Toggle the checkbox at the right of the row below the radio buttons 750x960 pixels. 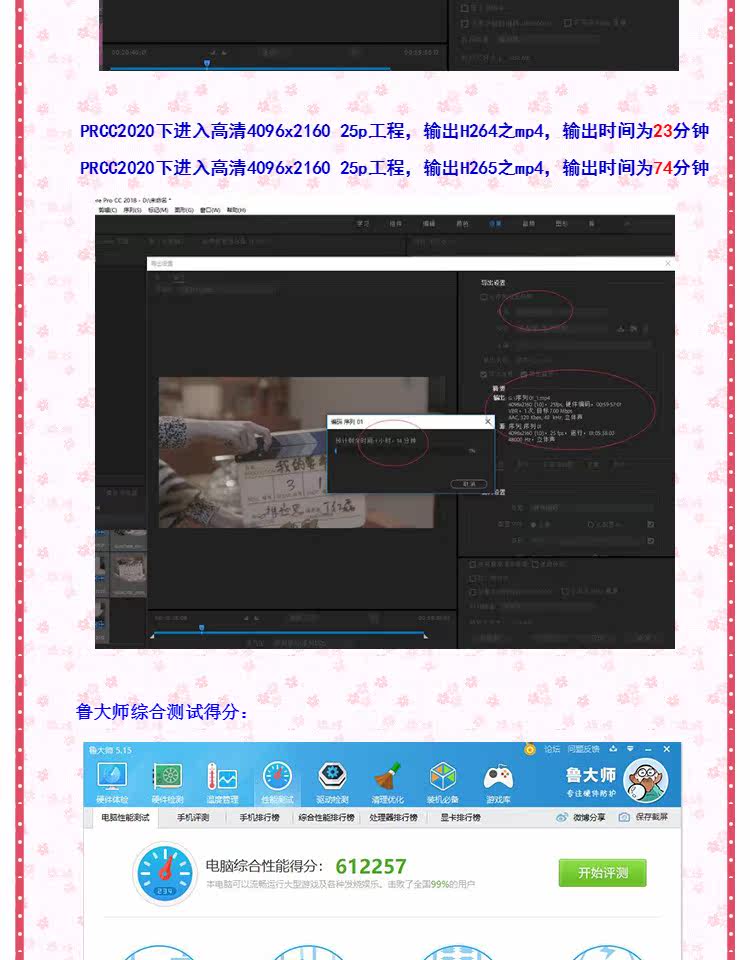(x=651, y=541)
